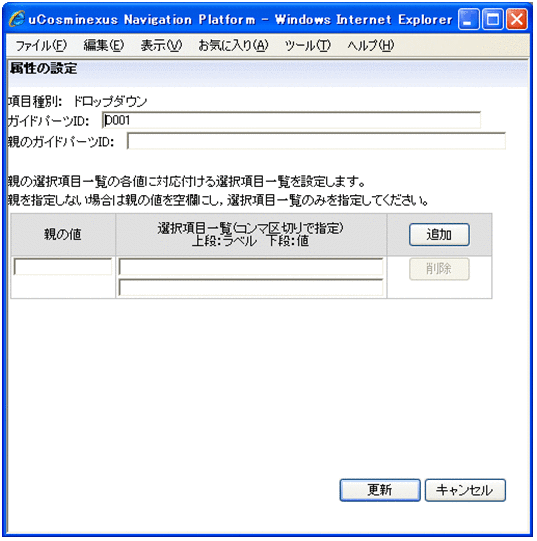The width and height of the screenshot is (537, 541).
Task: Click the lower value list input field
Action: tap(251, 288)
